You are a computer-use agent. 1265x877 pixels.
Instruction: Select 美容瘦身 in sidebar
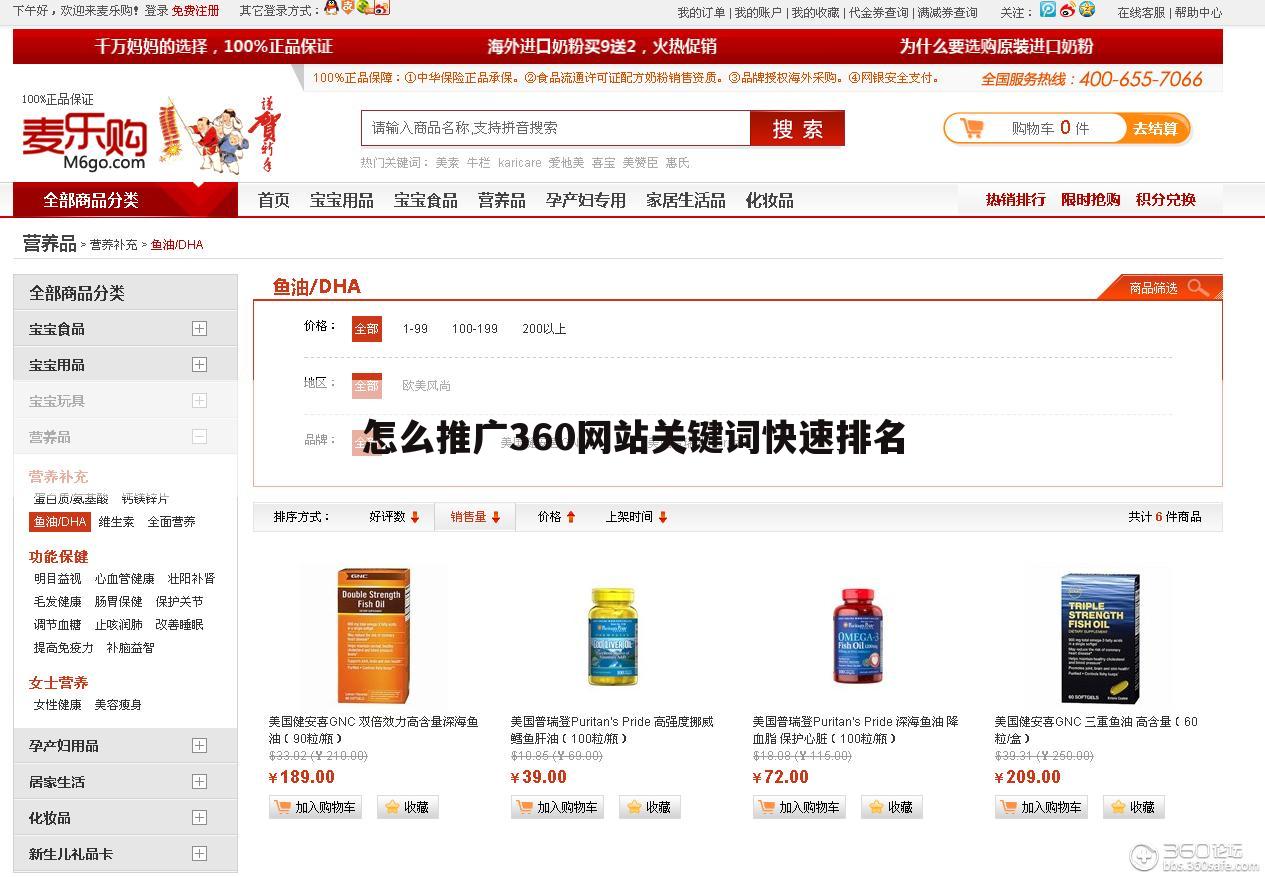point(118,705)
